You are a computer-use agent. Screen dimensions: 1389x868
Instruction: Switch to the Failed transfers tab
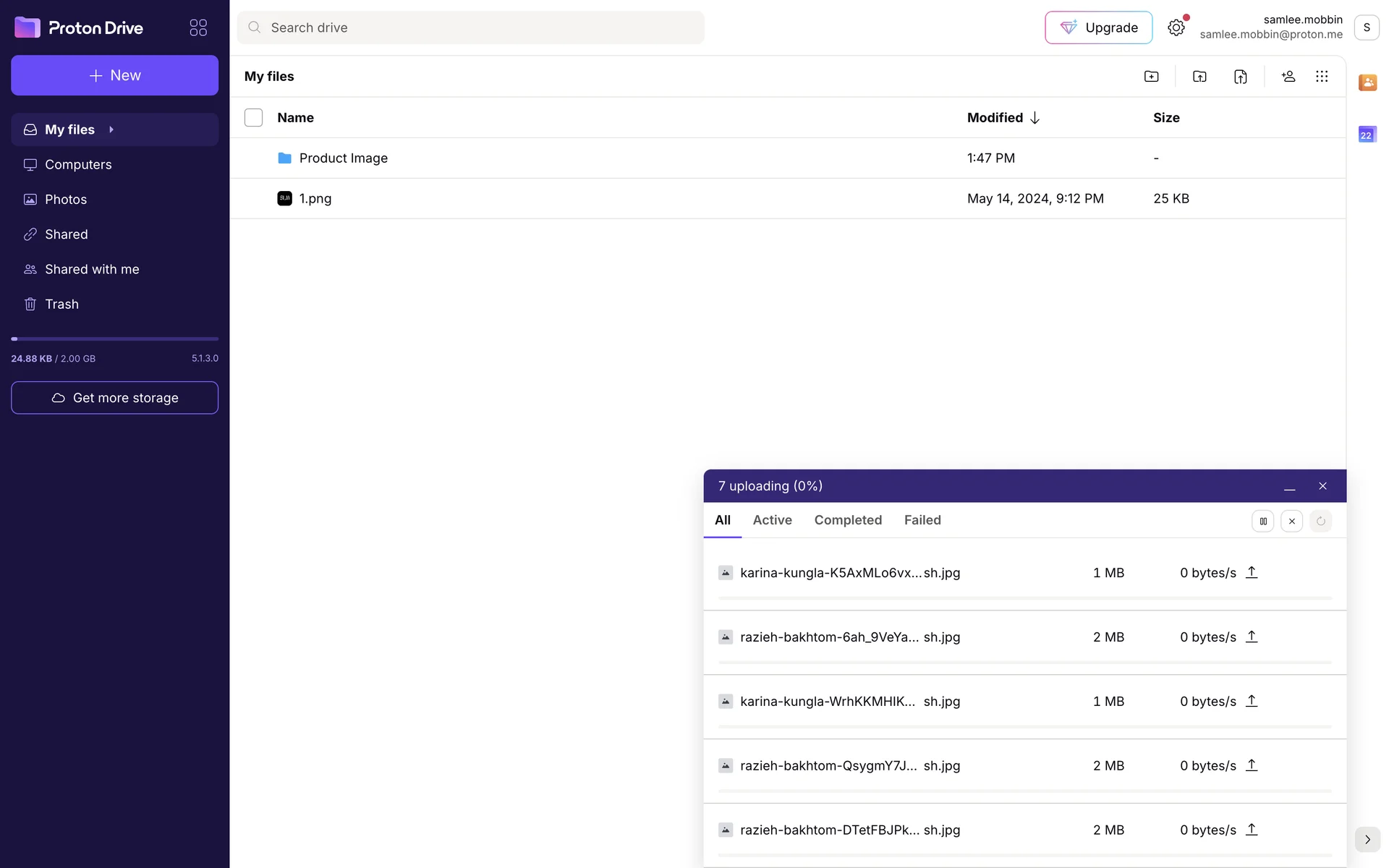click(x=922, y=520)
